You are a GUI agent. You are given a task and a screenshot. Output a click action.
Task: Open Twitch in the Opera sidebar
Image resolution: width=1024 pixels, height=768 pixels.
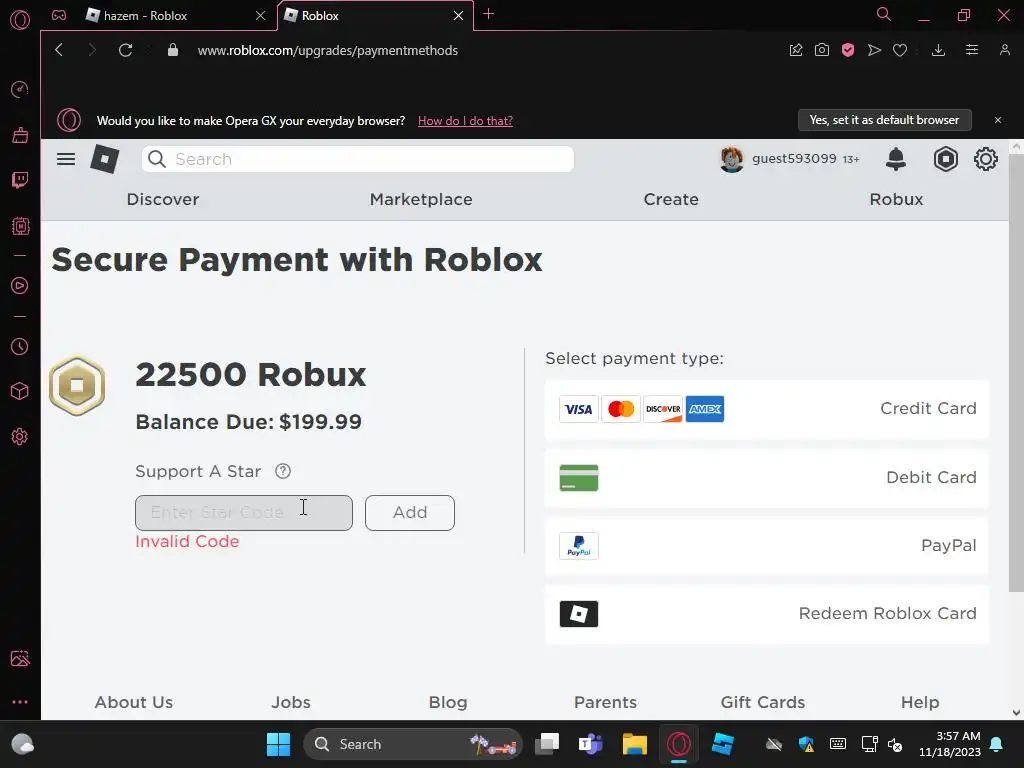[20, 180]
